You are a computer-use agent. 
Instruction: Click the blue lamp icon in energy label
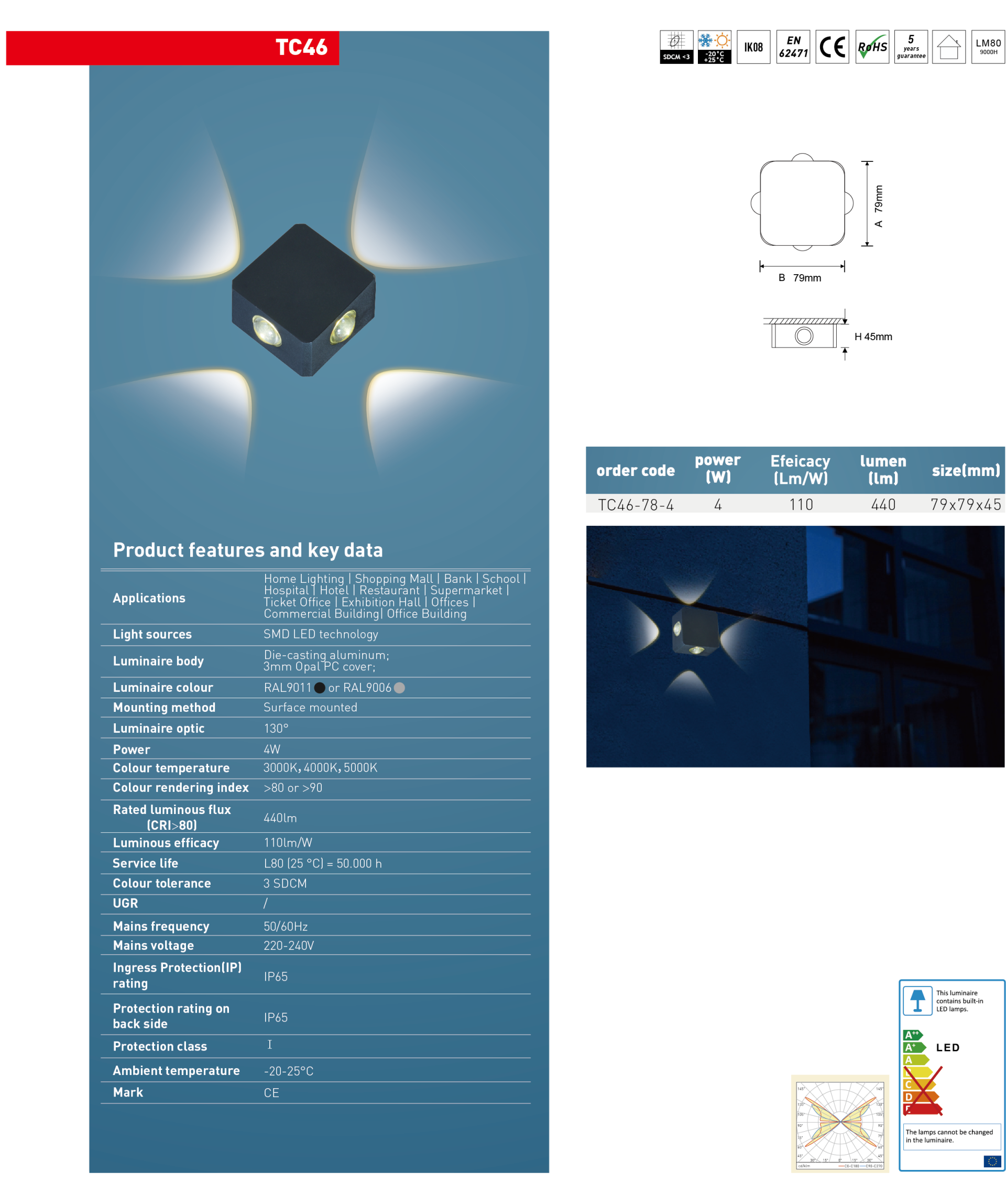(917, 1001)
